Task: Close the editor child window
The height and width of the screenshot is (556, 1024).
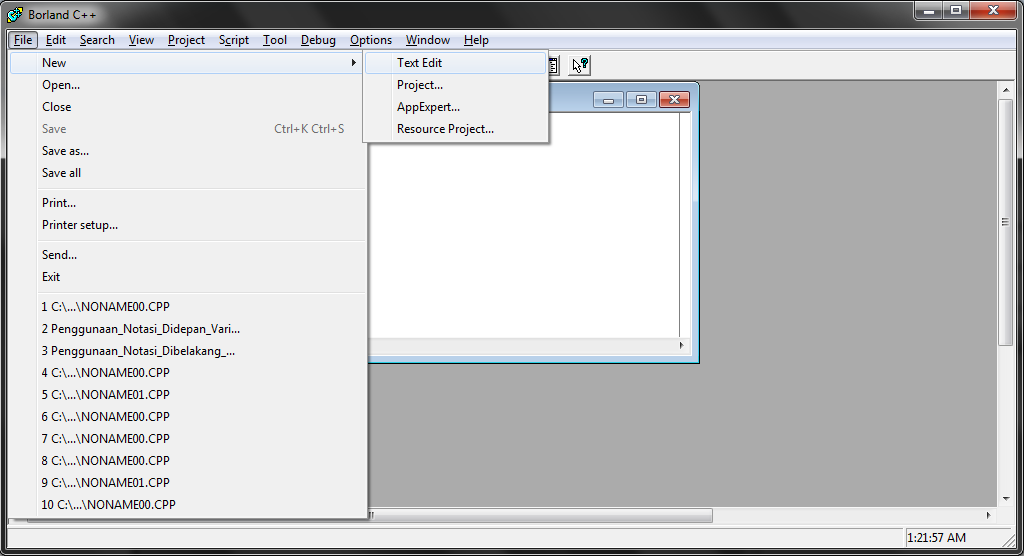Action: tap(675, 99)
